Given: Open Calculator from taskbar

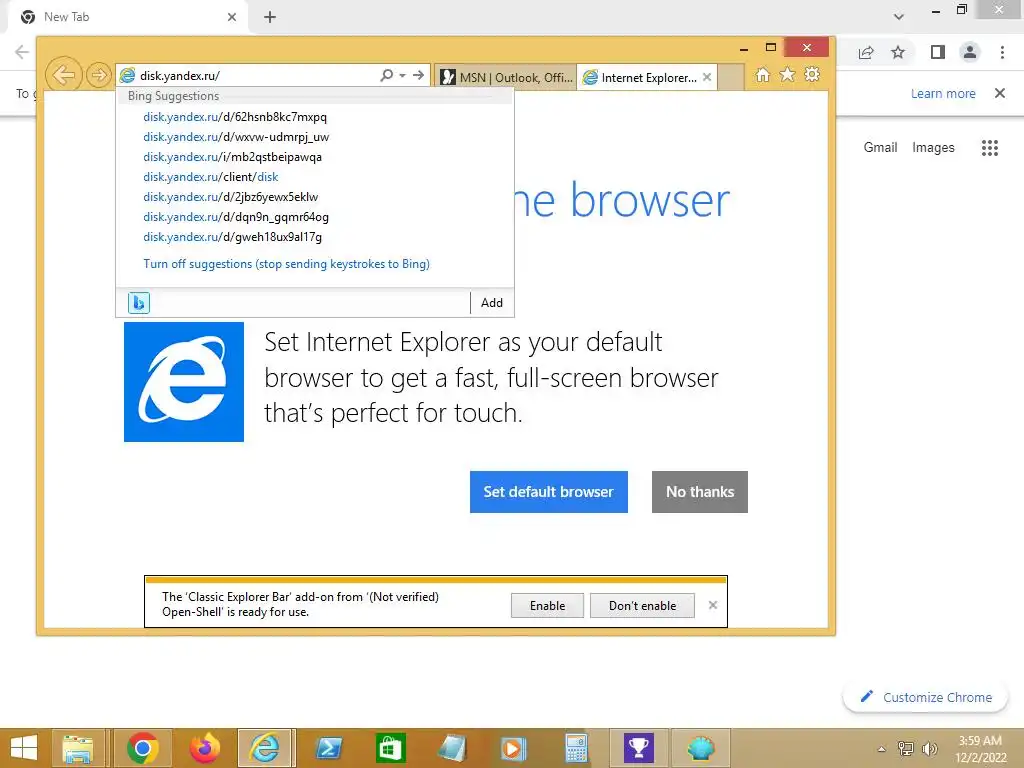Looking at the screenshot, I should click(x=576, y=748).
